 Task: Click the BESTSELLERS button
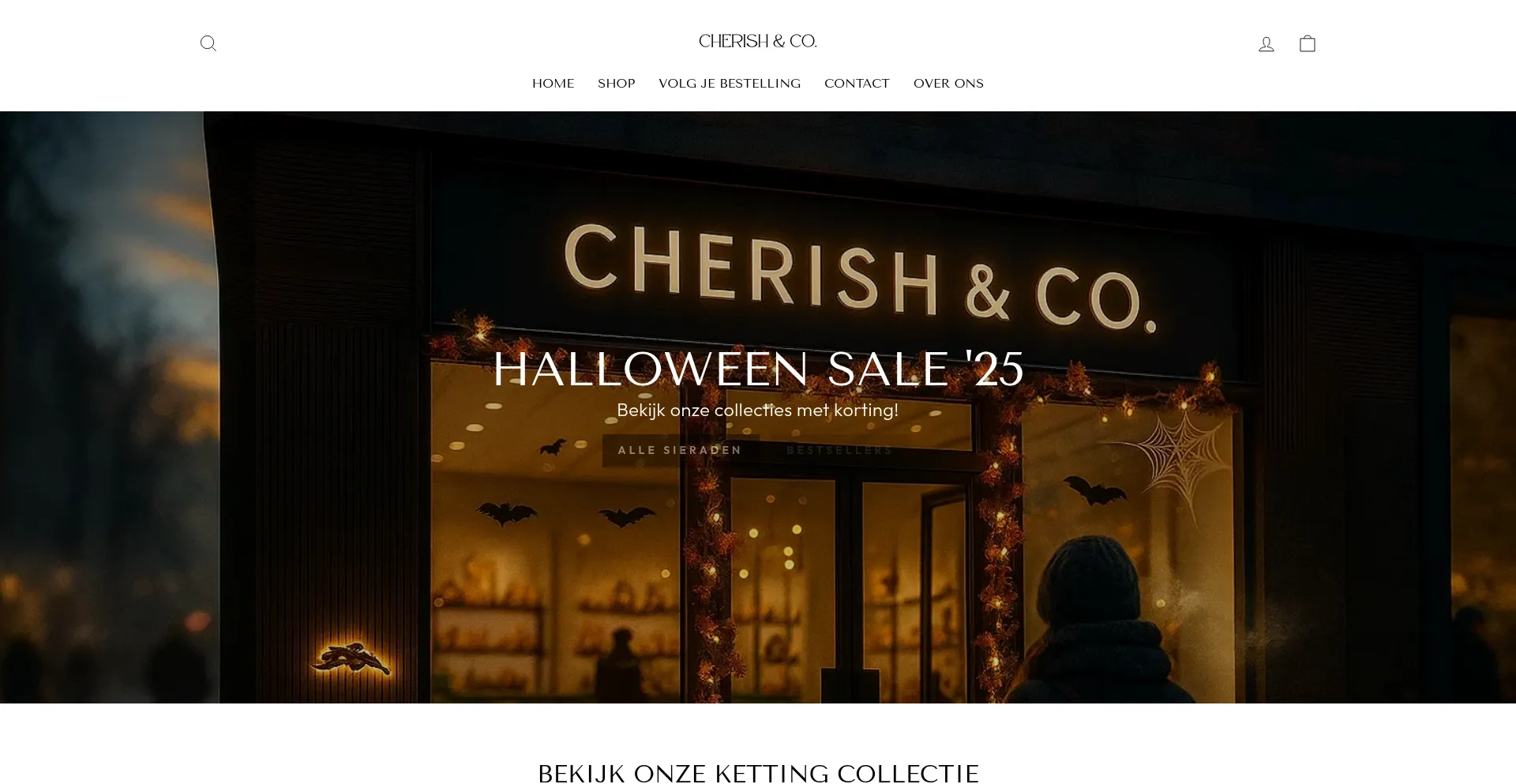(839, 450)
